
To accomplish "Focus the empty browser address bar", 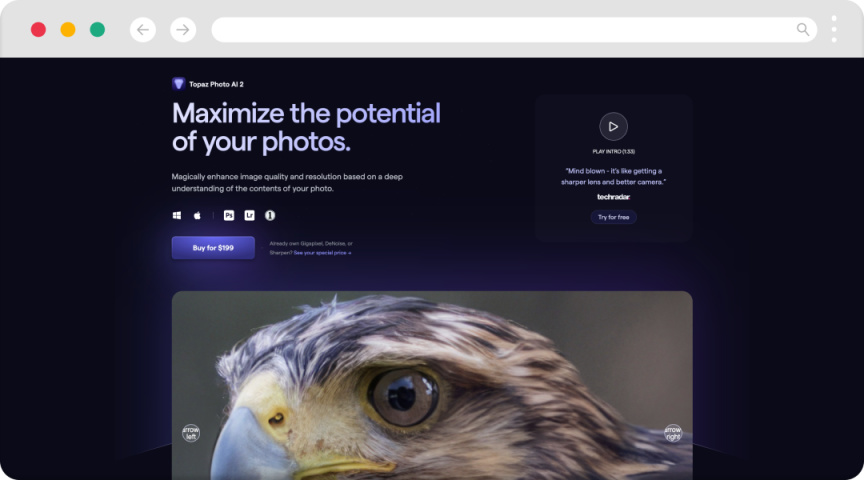I will pyautogui.click(x=514, y=30).
